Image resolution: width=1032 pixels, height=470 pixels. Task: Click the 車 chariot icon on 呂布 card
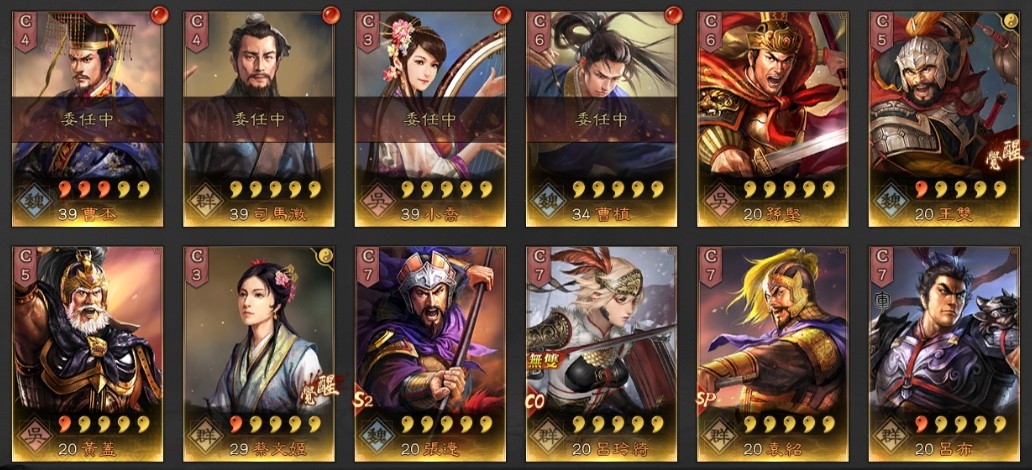tap(879, 300)
